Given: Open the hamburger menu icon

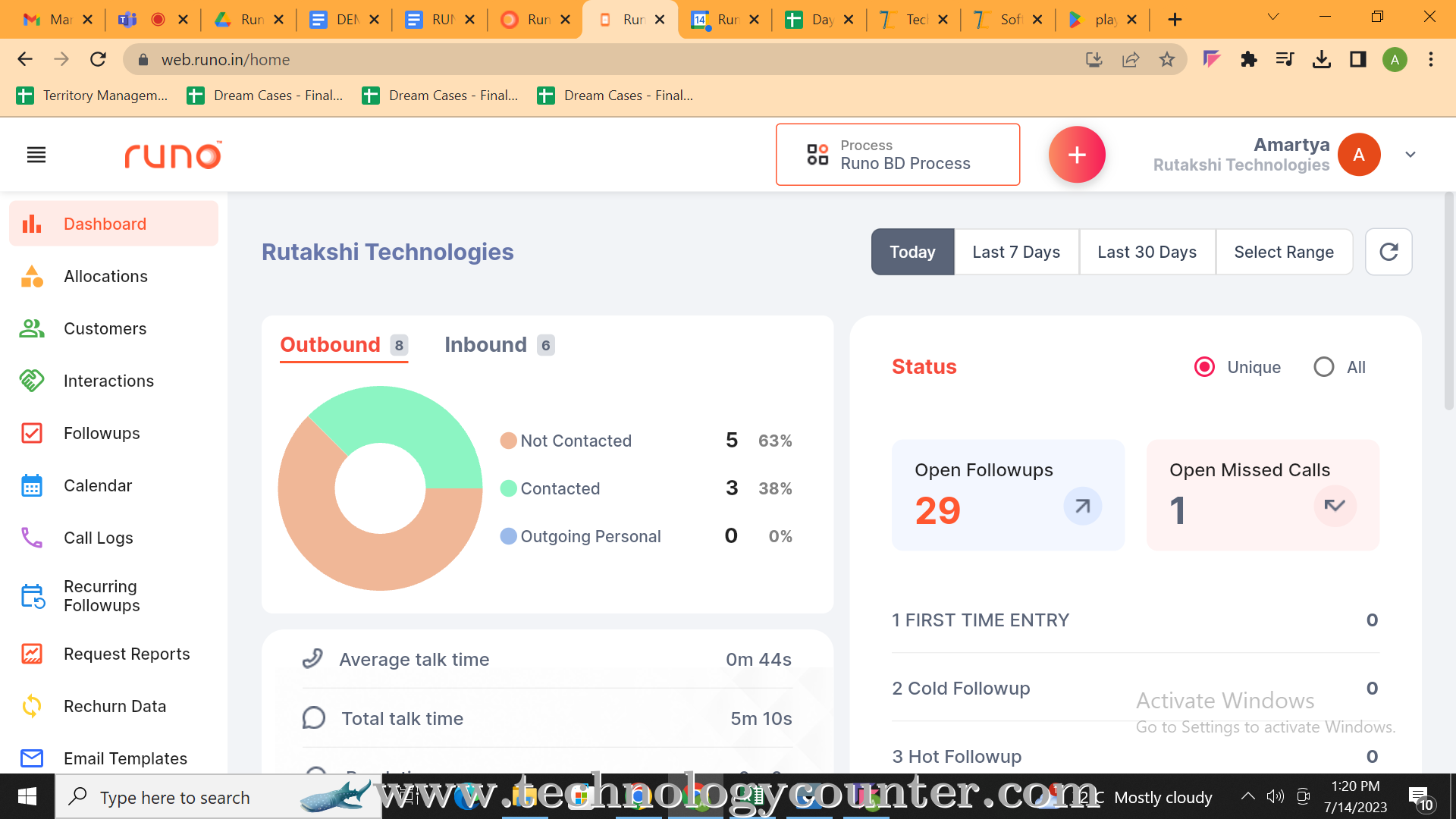Looking at the screenshot, I should [x=36, y=155].
